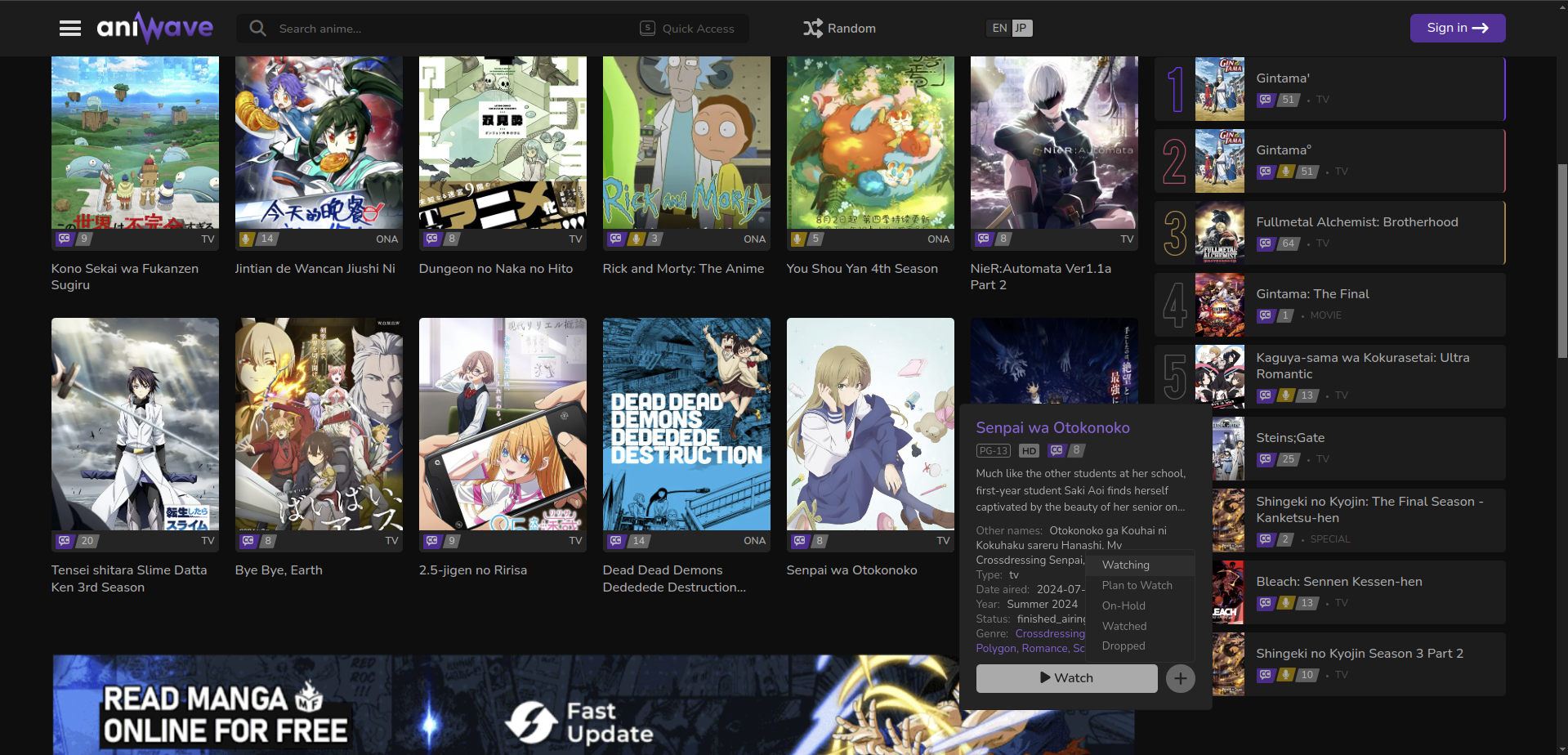The height and width of the screenshot is (755, 1568).
Task: Open the Quick Access link
Action: [x=687, y=29]
